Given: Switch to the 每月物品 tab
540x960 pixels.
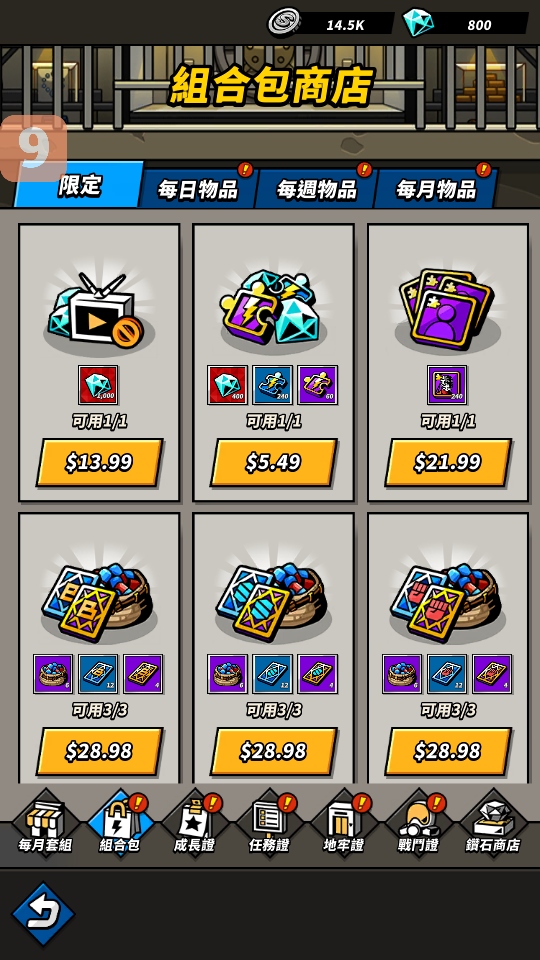Looking at the screenshot, I should click(x=435, y=189).
